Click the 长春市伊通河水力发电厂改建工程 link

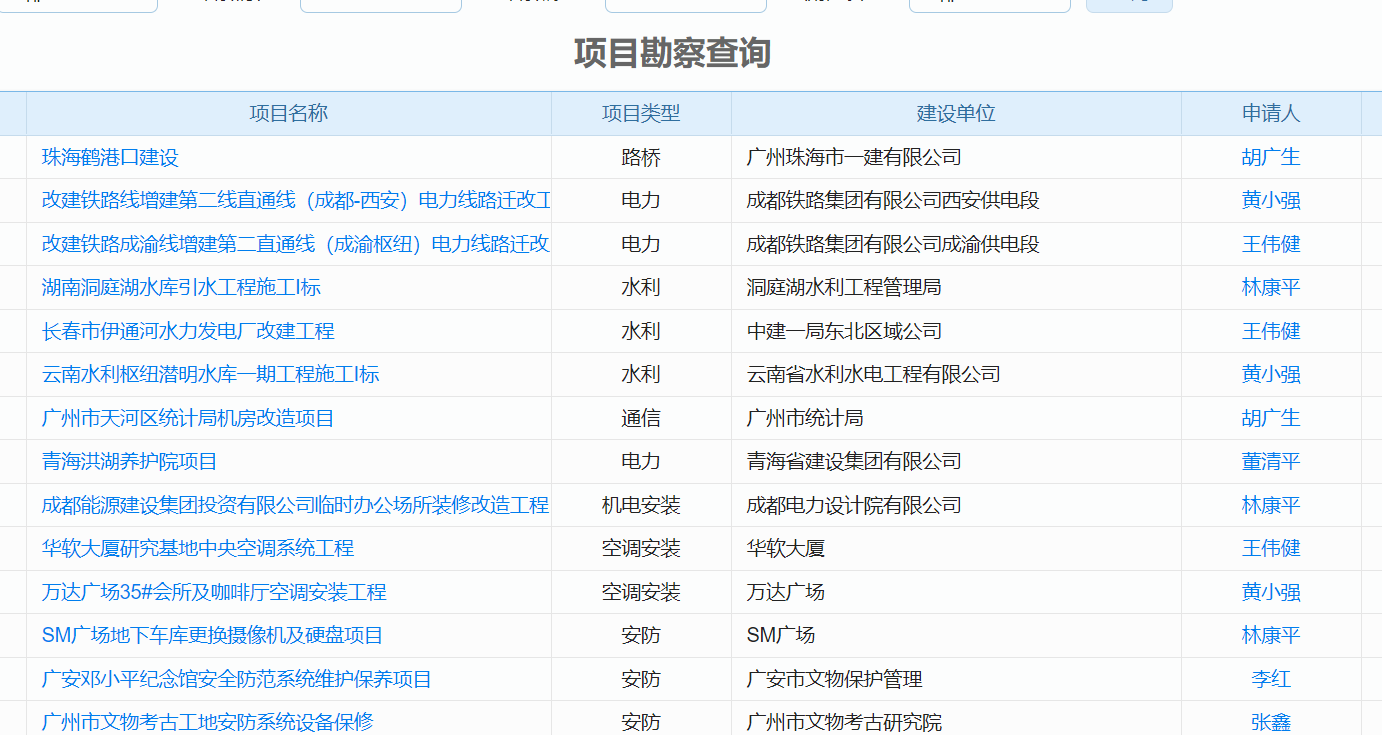[188, 331]
